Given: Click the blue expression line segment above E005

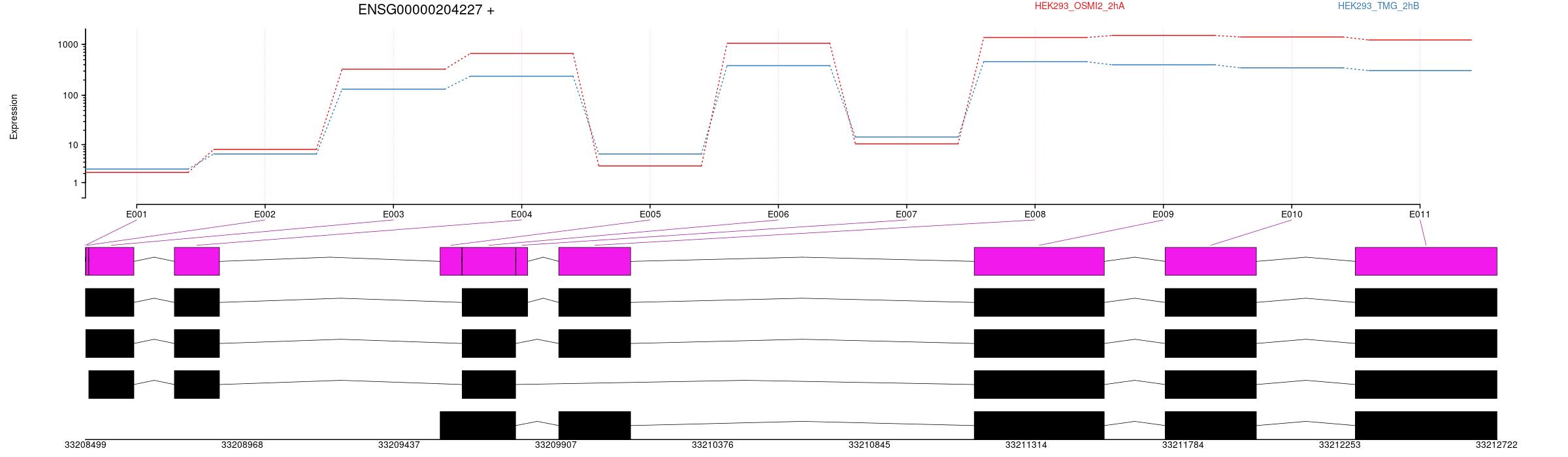Looking at the screenshot, I should [x=650, y=154].
